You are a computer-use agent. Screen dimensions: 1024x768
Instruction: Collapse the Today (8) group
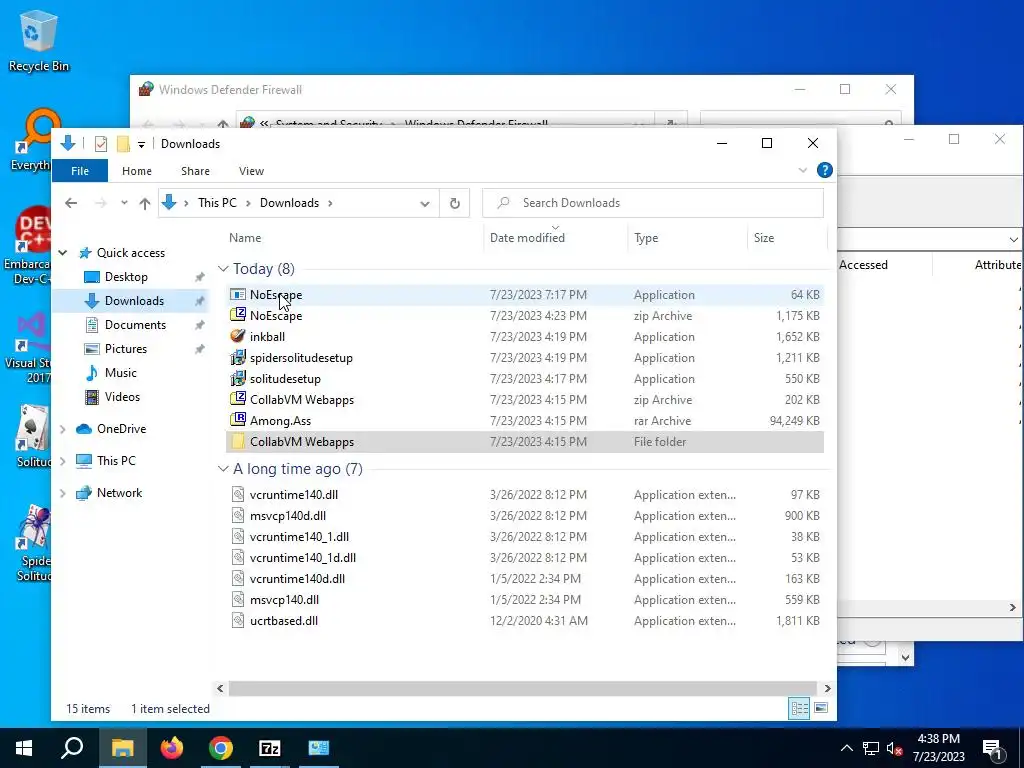[223, 269]
